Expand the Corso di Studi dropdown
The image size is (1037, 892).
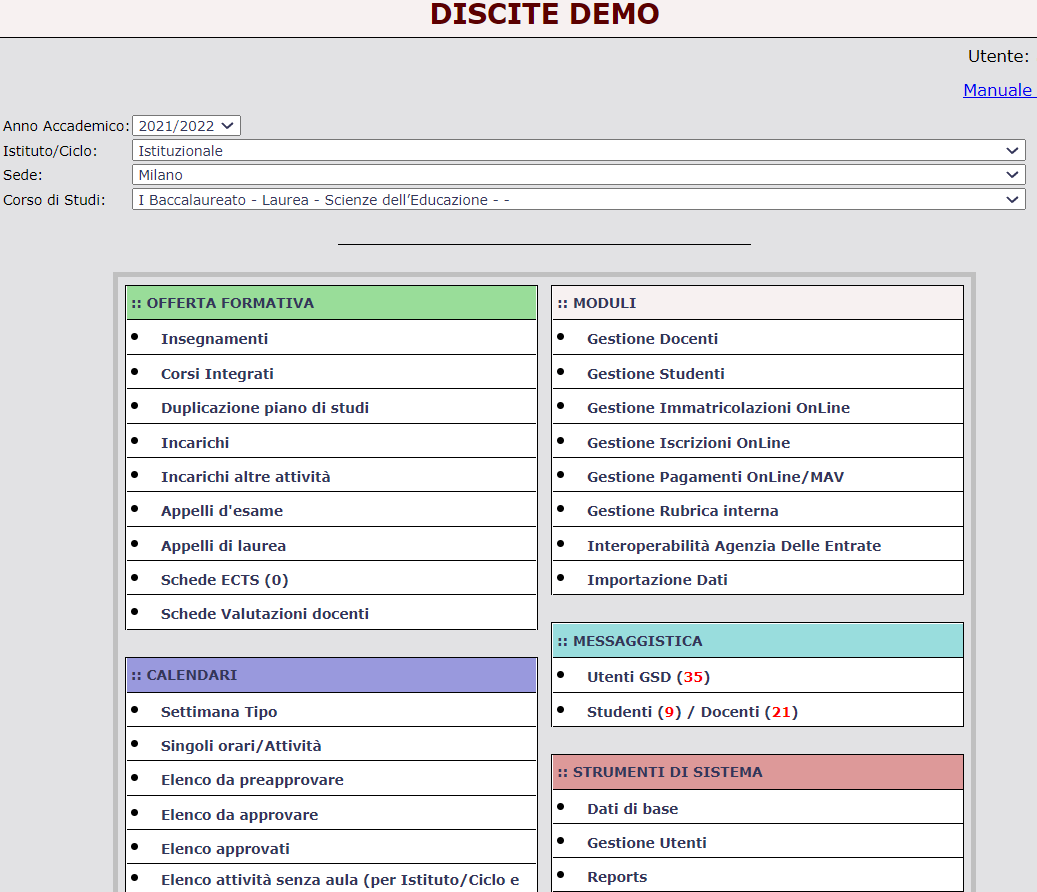click(578, 200)
